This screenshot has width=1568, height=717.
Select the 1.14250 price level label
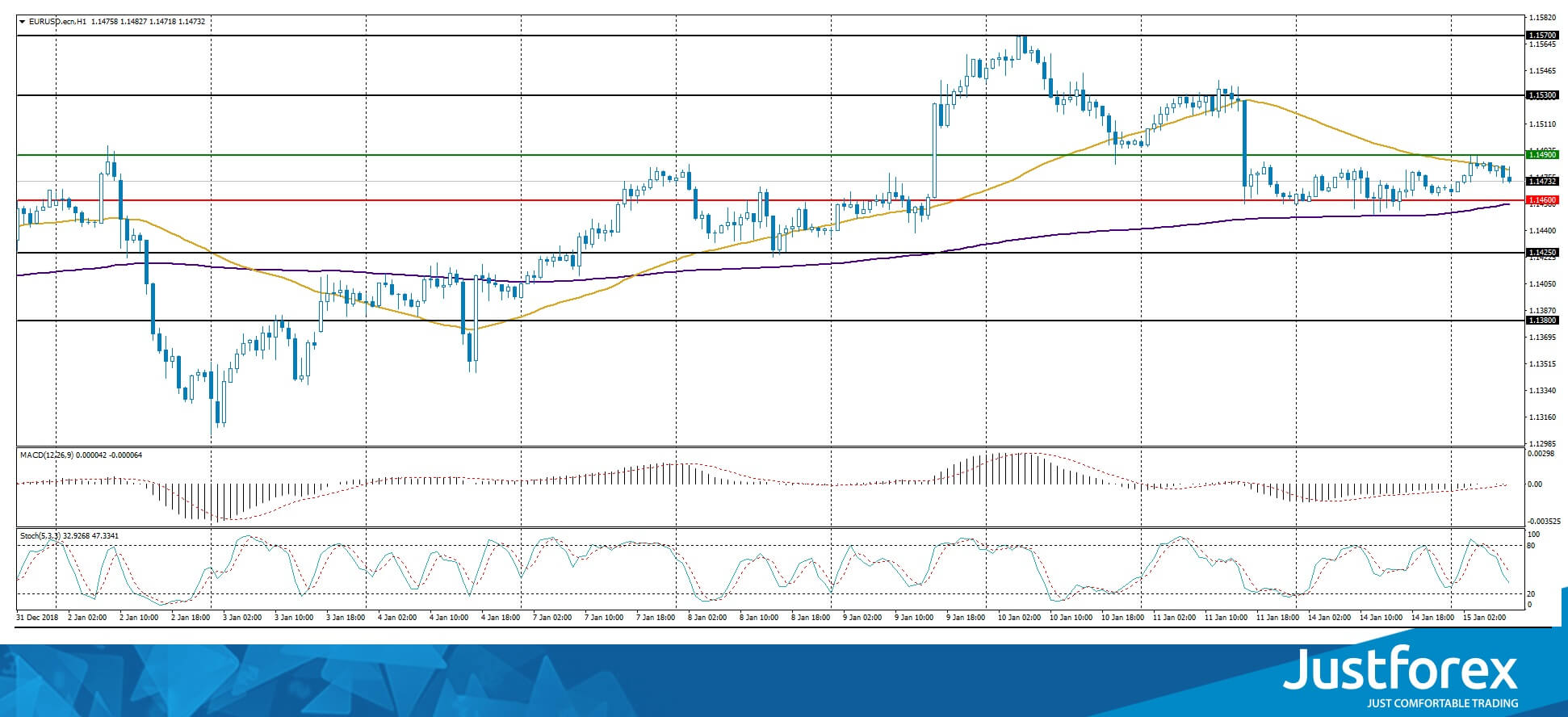coord(1542,253)
